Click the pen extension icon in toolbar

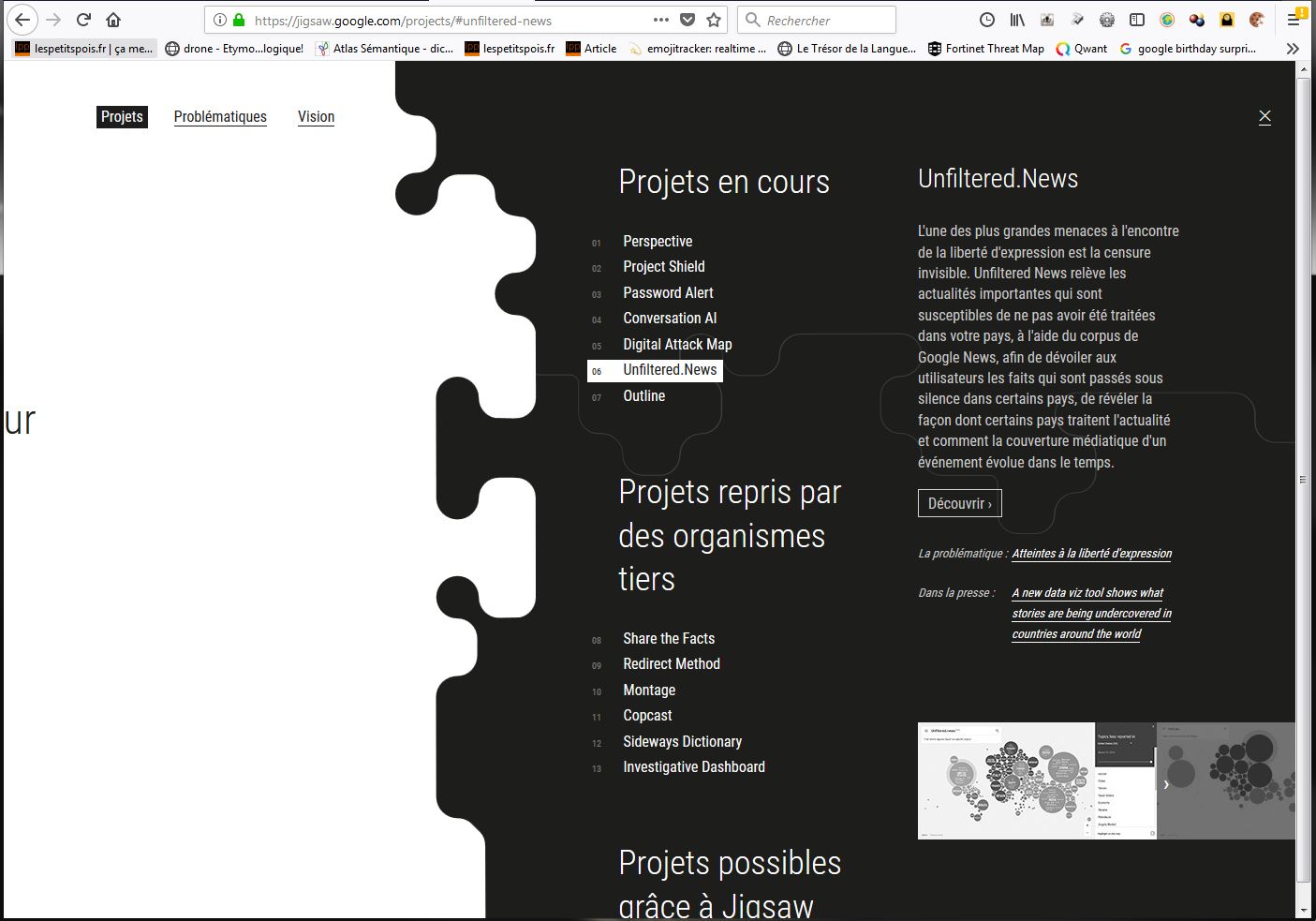click(x=1077, y=20)
